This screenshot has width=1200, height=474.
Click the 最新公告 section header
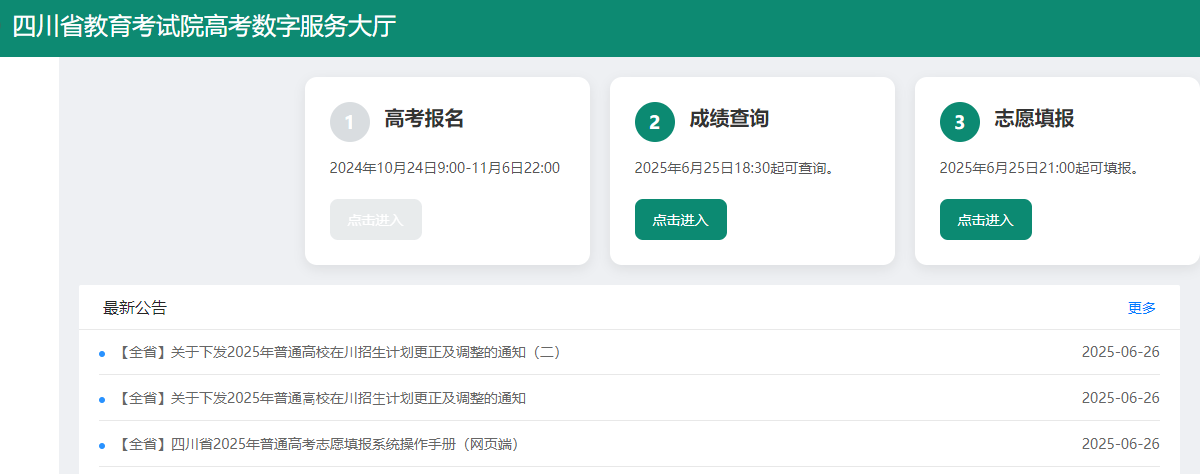tap(135, 308)
